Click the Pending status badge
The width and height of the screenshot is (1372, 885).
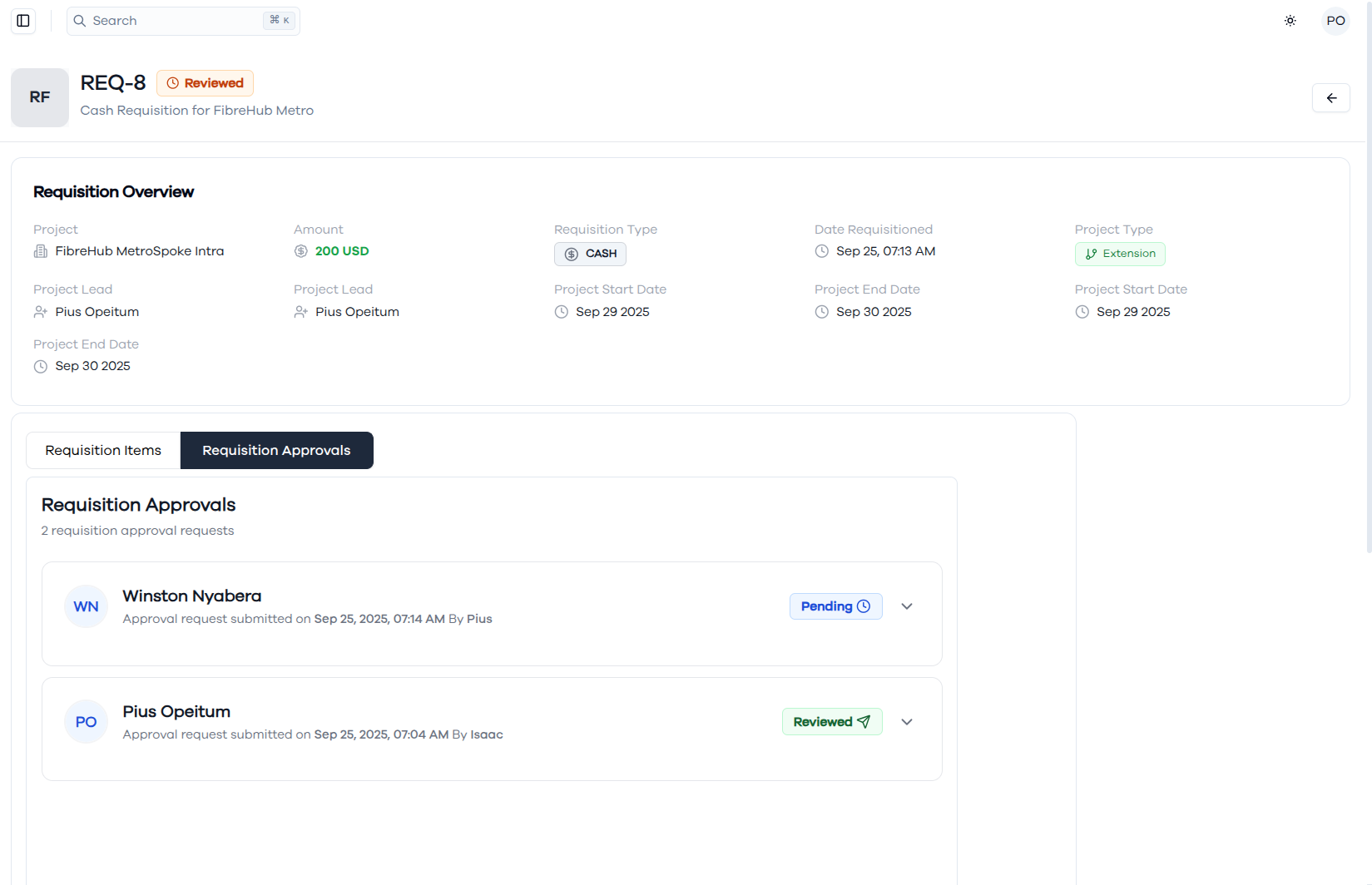(x=835, y=606)
